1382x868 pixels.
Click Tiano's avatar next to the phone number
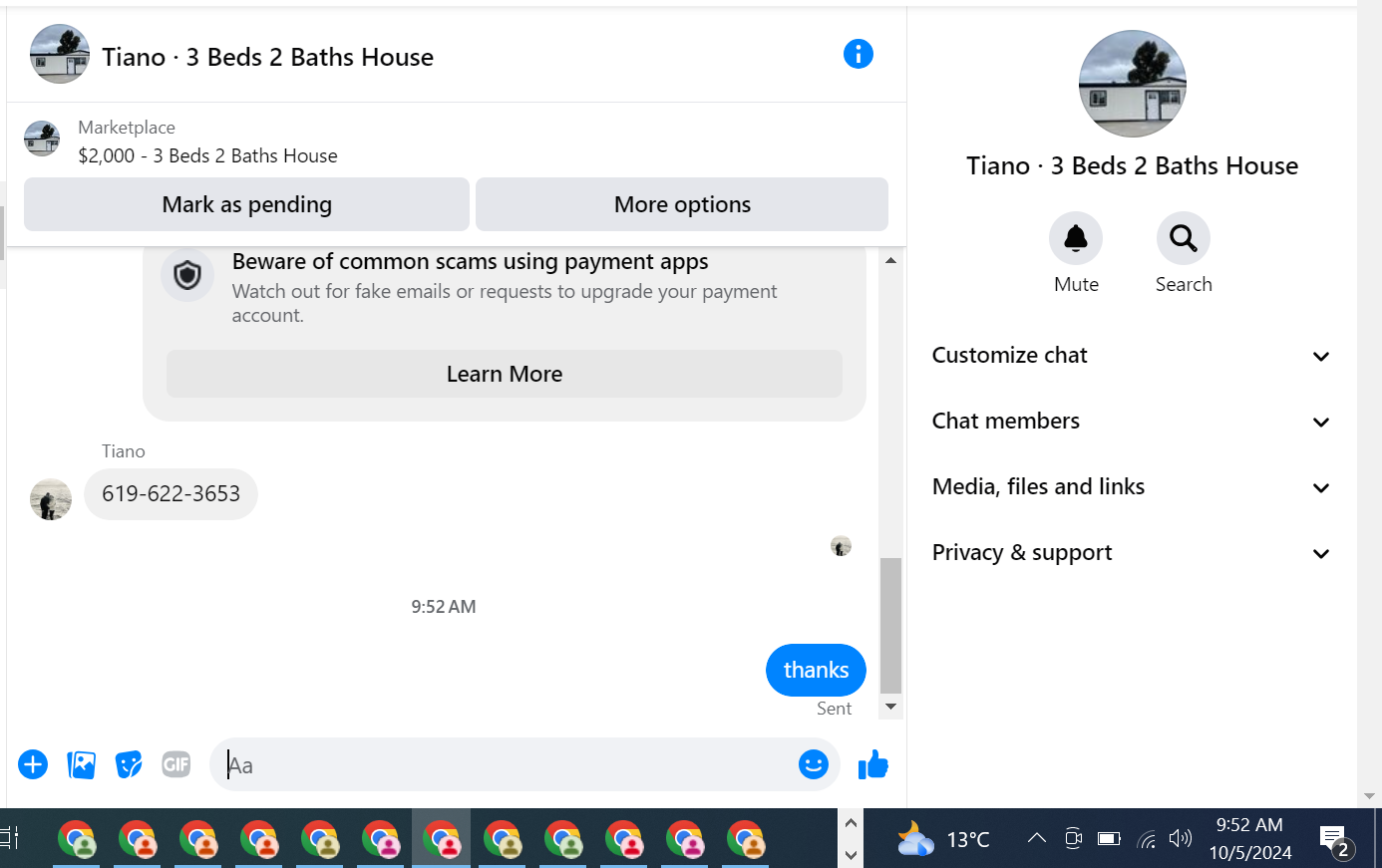coord(51,499)
